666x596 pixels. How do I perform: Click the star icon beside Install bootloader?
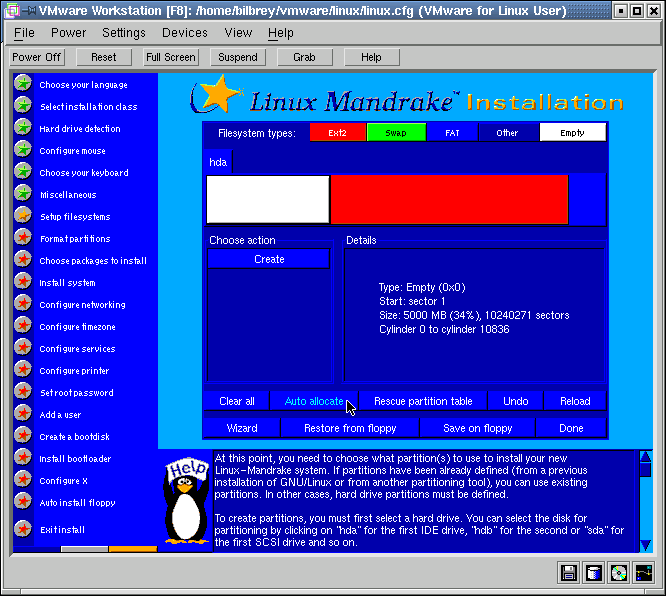coord(23,458)
